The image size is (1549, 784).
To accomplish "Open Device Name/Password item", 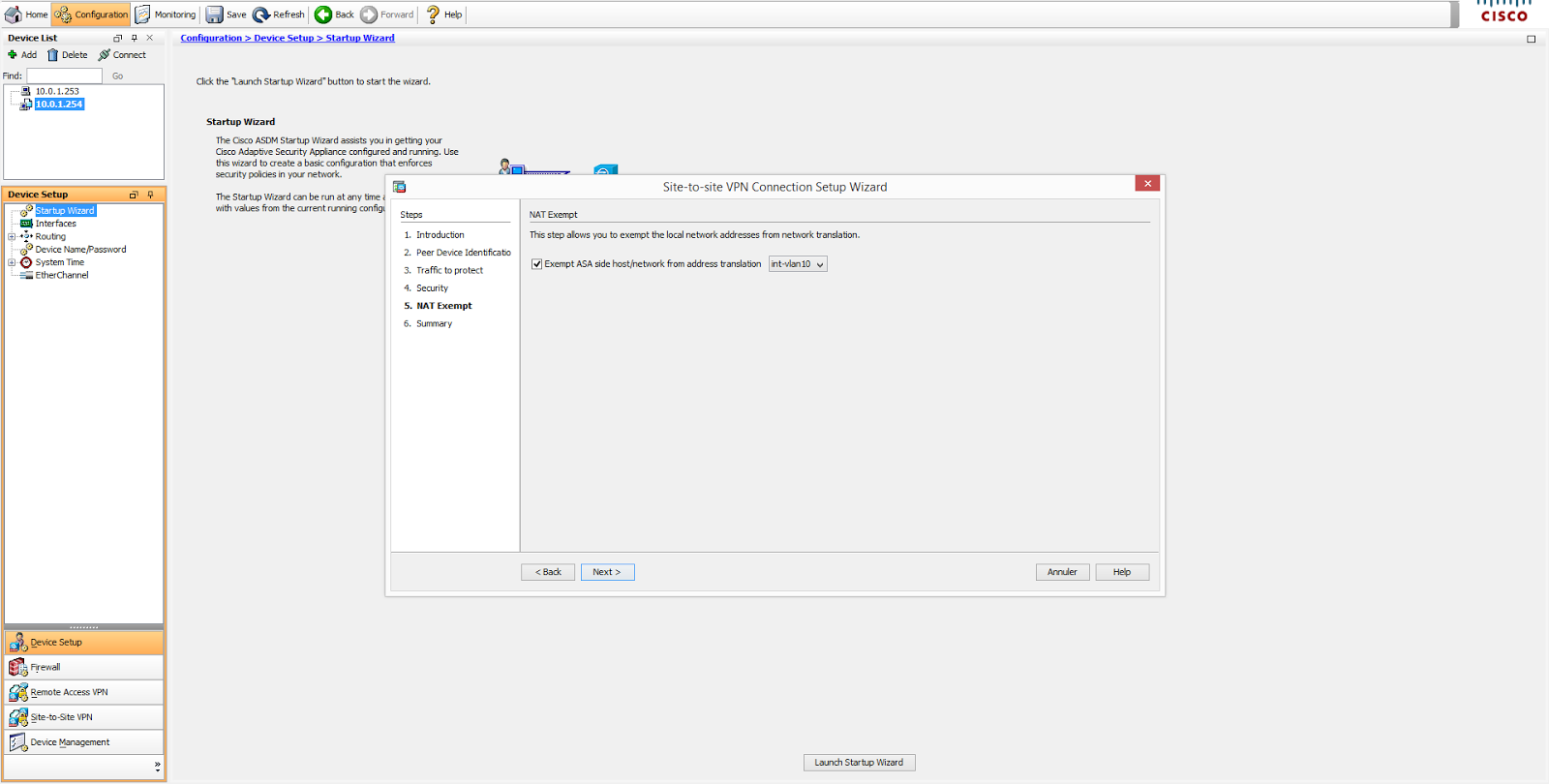I will pos(80,250).
